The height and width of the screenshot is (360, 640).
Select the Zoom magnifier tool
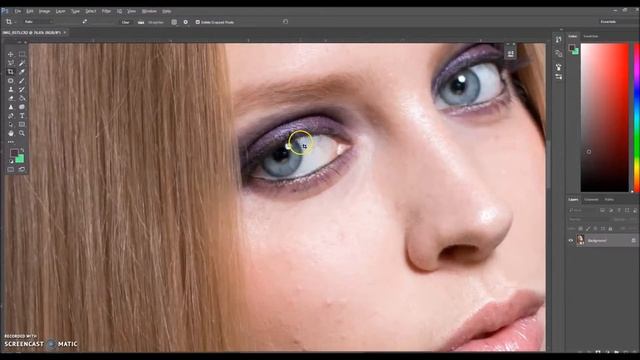point(22,133)
